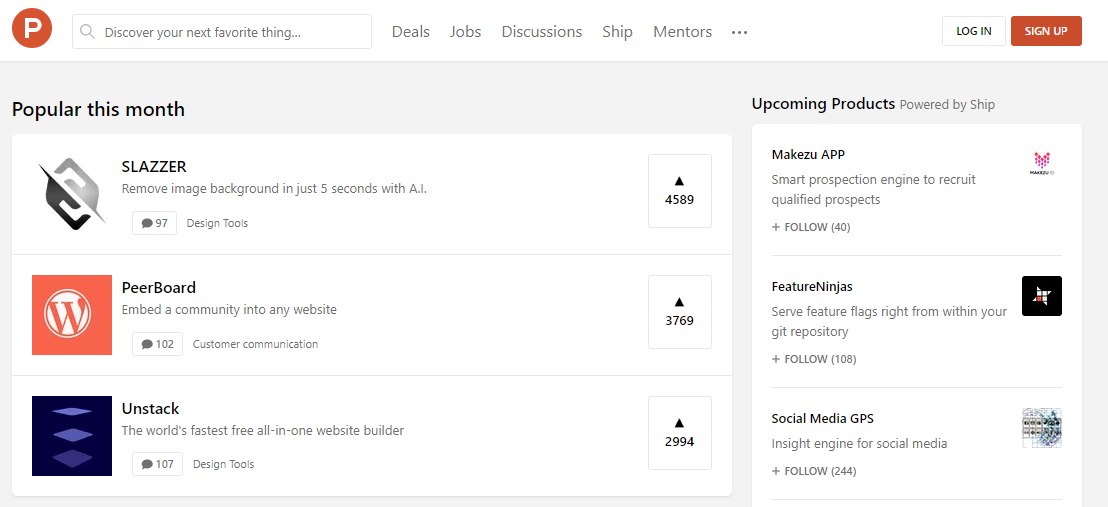
Task: Upvote PeerBoard with 3769 votes
Action: coord(680,312)
